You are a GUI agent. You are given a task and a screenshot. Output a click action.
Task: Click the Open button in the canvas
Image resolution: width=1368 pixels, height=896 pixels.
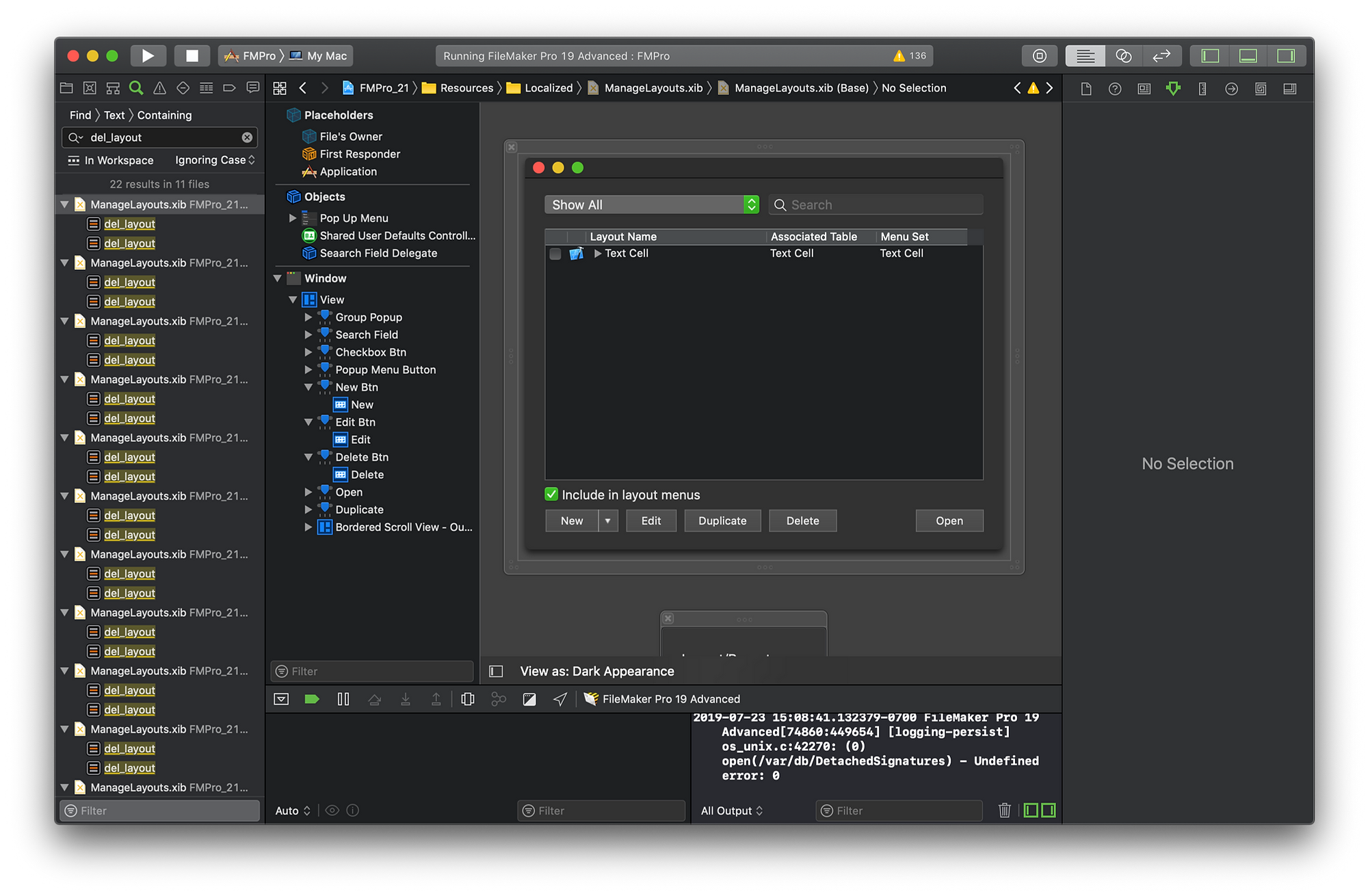(949, 521)
